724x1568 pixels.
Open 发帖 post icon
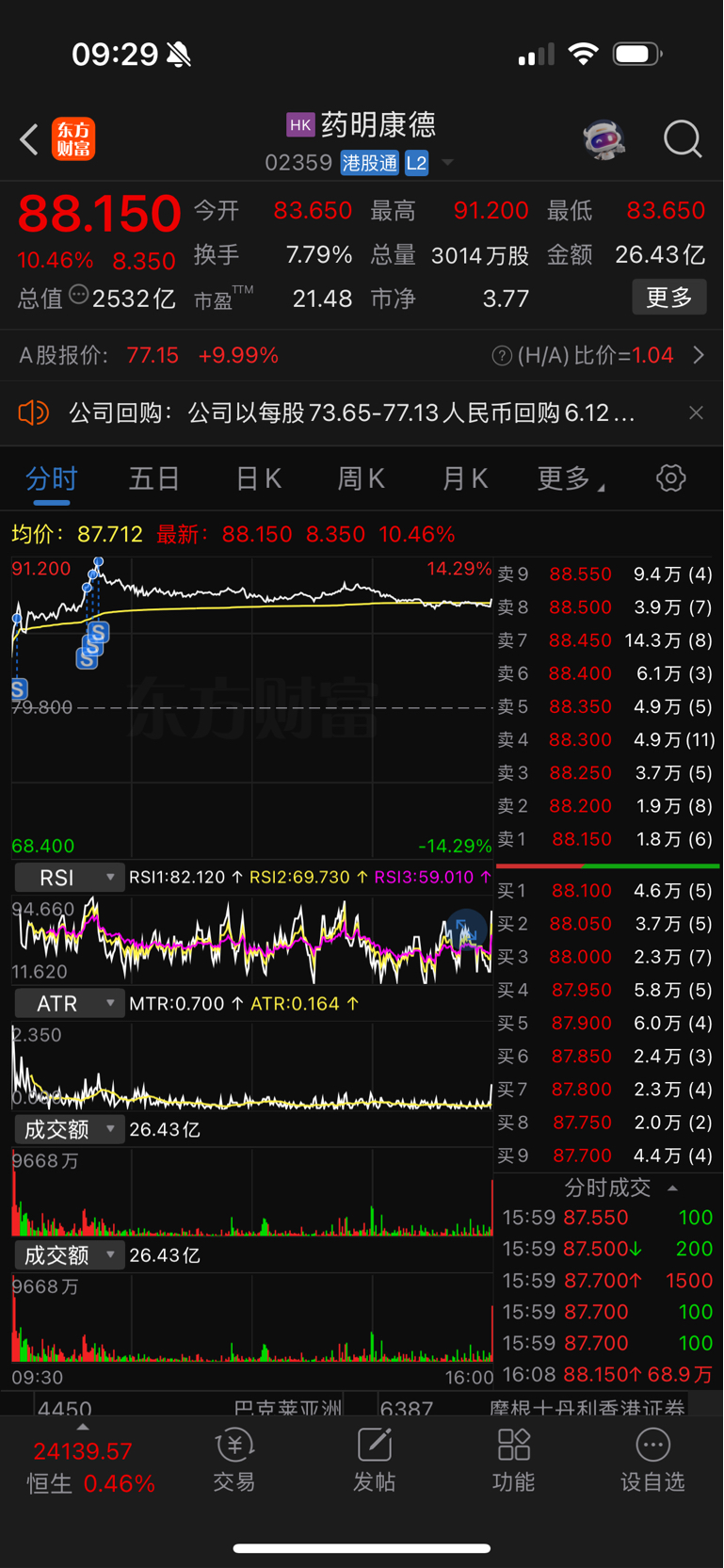374,1460
